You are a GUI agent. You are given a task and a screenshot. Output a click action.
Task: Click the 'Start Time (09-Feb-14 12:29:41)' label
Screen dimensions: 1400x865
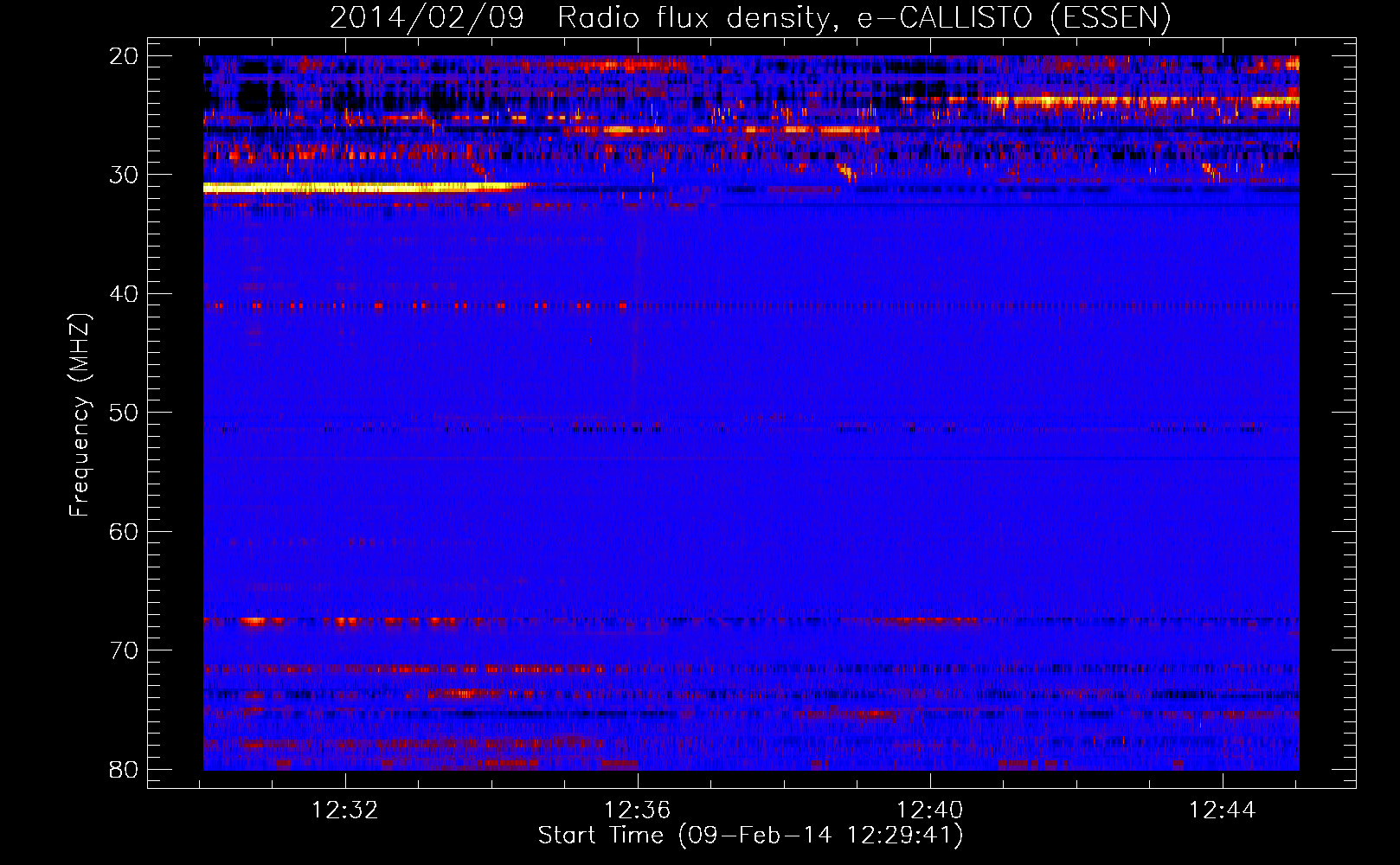[750, 836]
